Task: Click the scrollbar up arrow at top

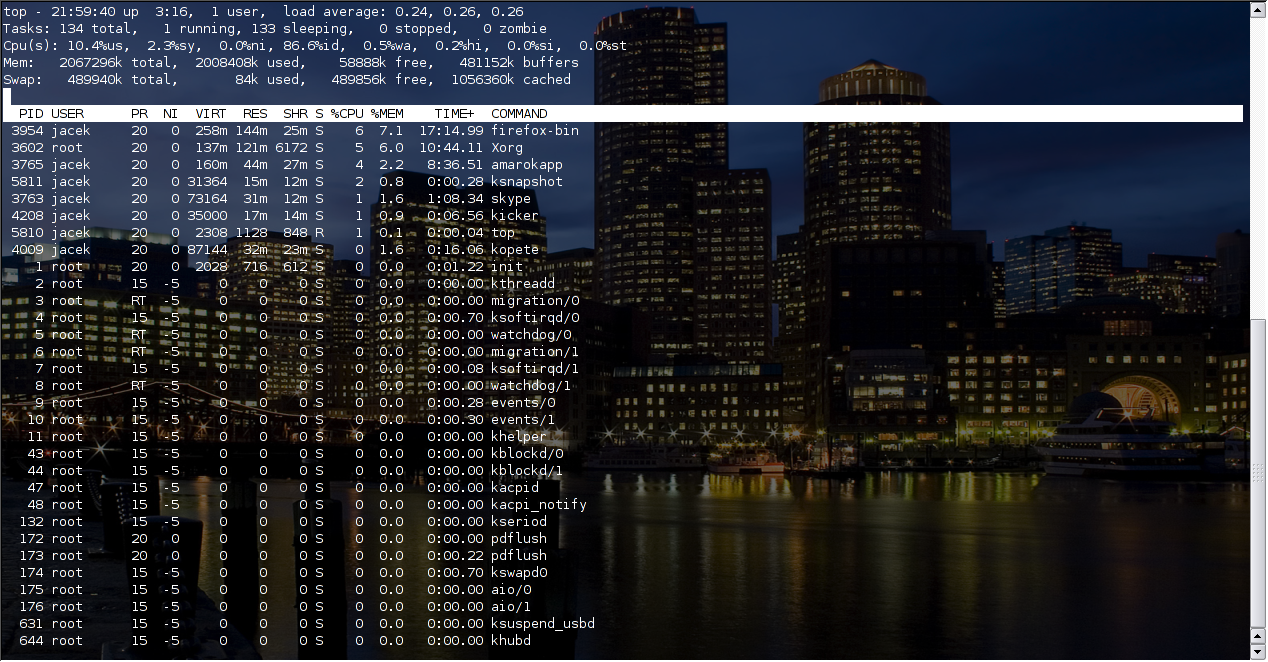Action: [x=1258, y=10]
